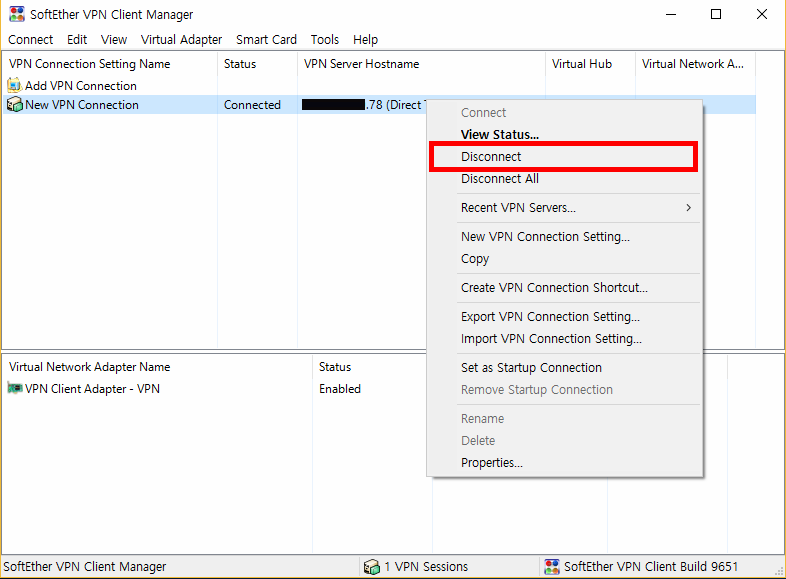
Task: Click the Connected status cell
Action: tap(252, 105)
